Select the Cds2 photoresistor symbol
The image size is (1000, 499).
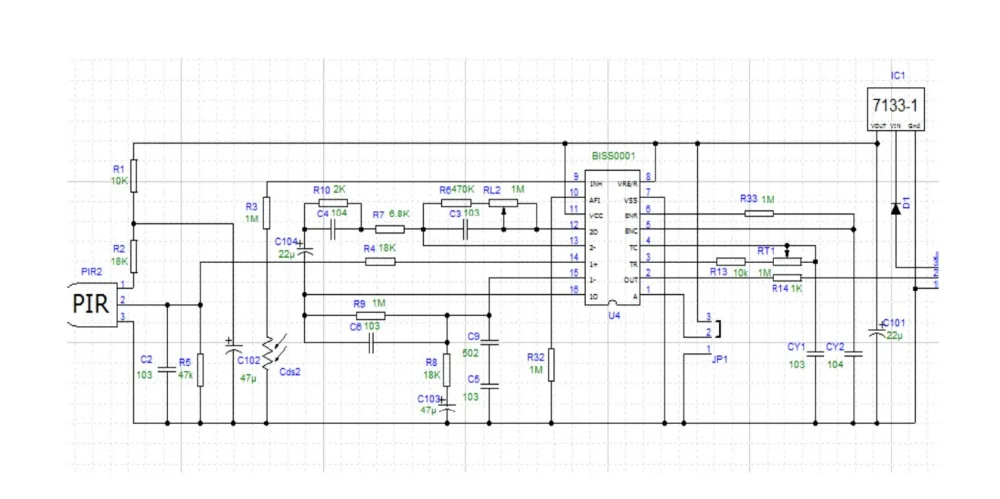[x=273, y=354]
